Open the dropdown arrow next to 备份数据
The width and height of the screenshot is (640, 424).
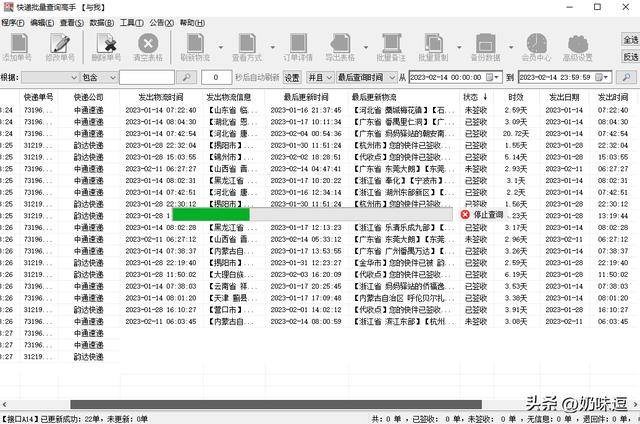511,47
